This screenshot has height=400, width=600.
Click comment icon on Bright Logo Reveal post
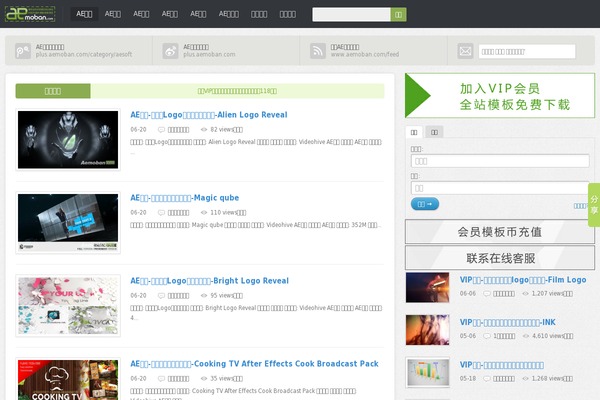coord(161,296)
